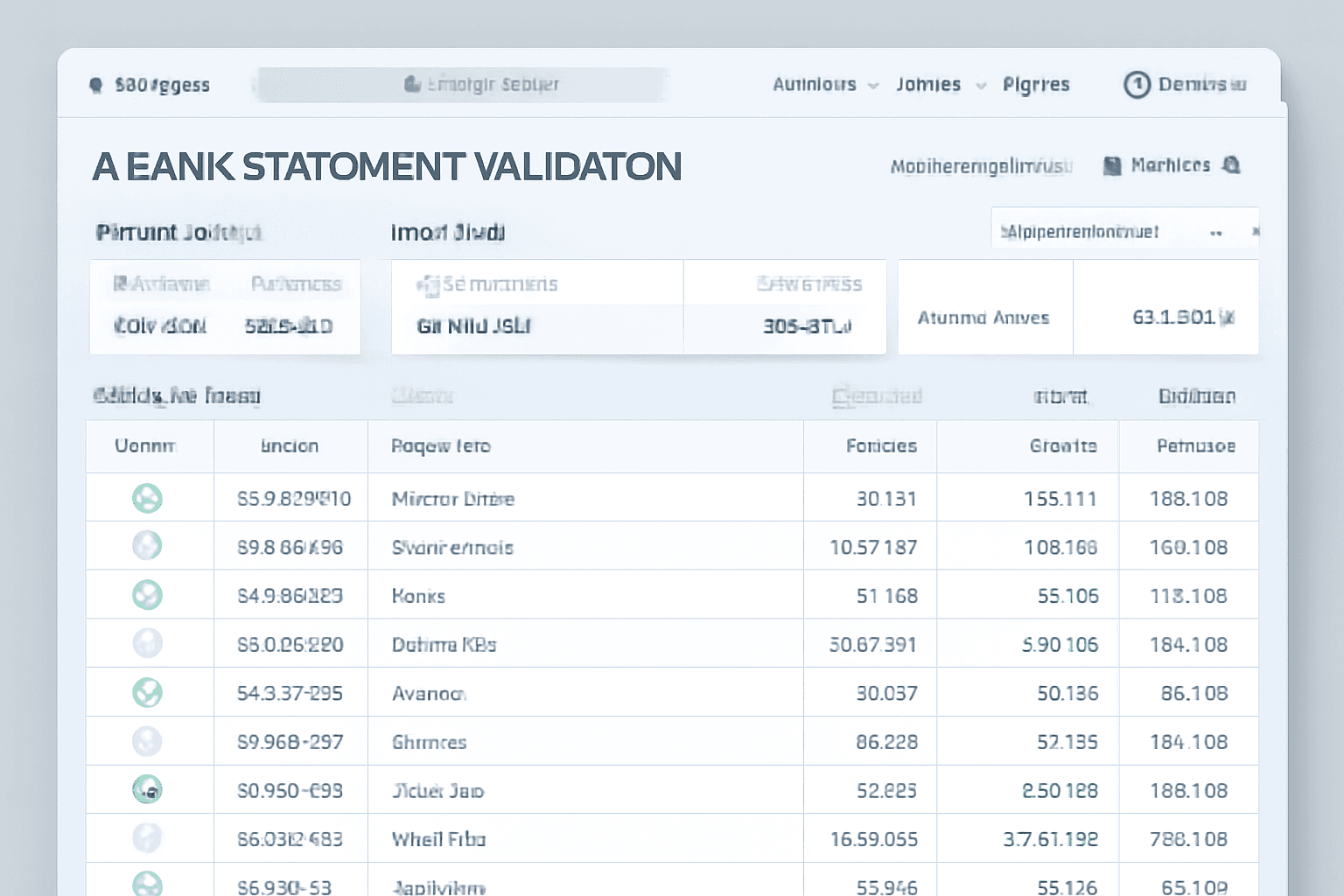Click the small x icon in dropdown box
This screenshot has width=1344, height=896.
(1255, 231)
